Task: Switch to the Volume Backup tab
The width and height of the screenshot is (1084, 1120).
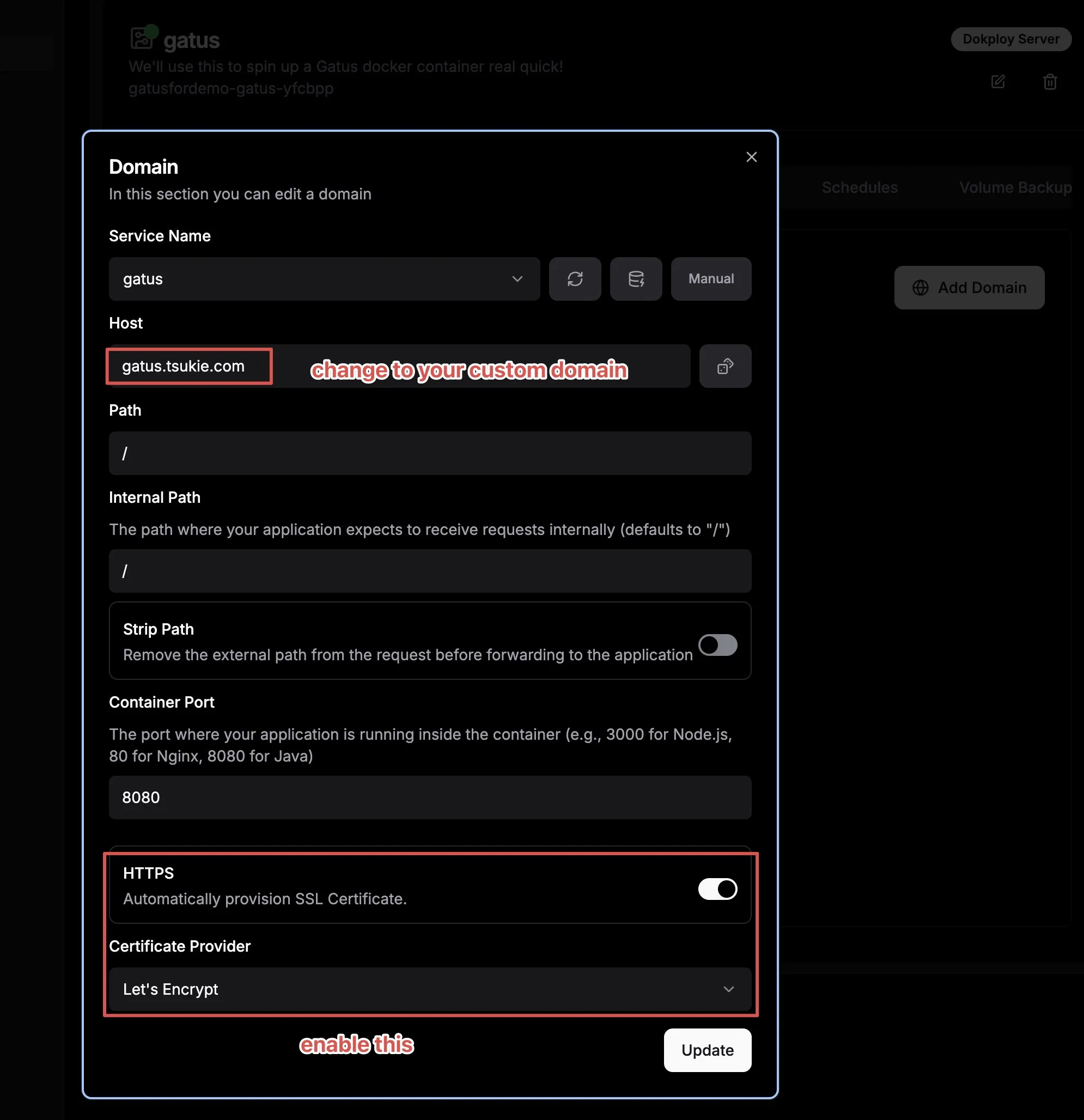Action: point(1015,187)
